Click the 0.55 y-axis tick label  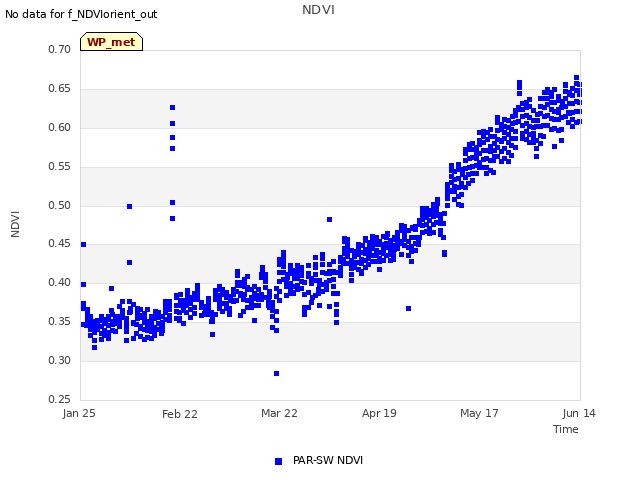60,167
